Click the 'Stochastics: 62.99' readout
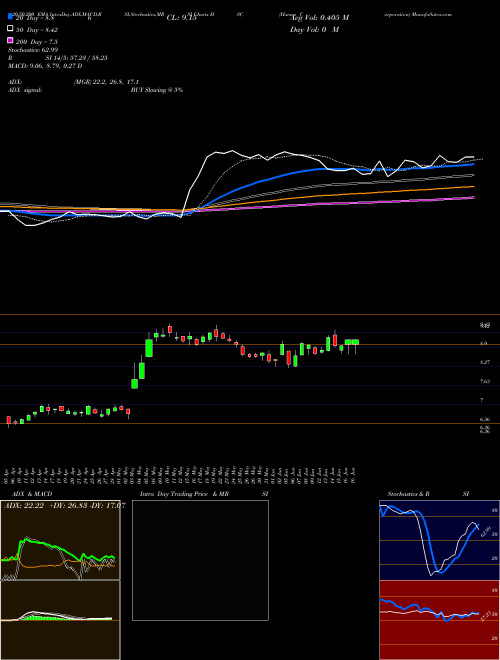Screen dimensions: 500x660 tap(33, 50)
